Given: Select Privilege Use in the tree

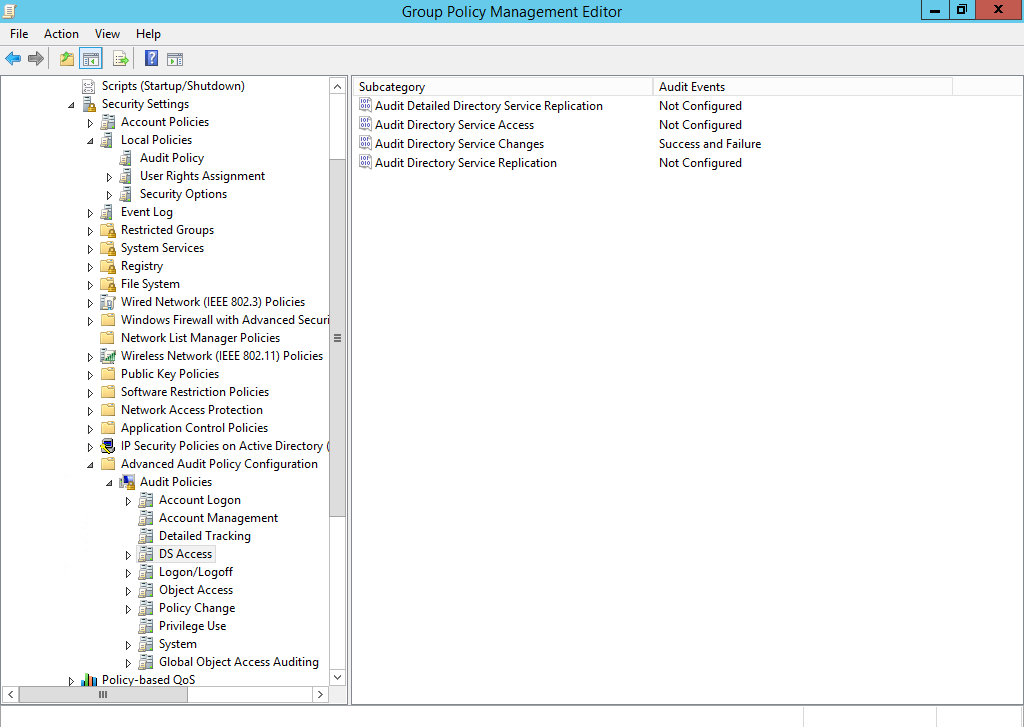Looking at the screenshot, I should (192, 626).
